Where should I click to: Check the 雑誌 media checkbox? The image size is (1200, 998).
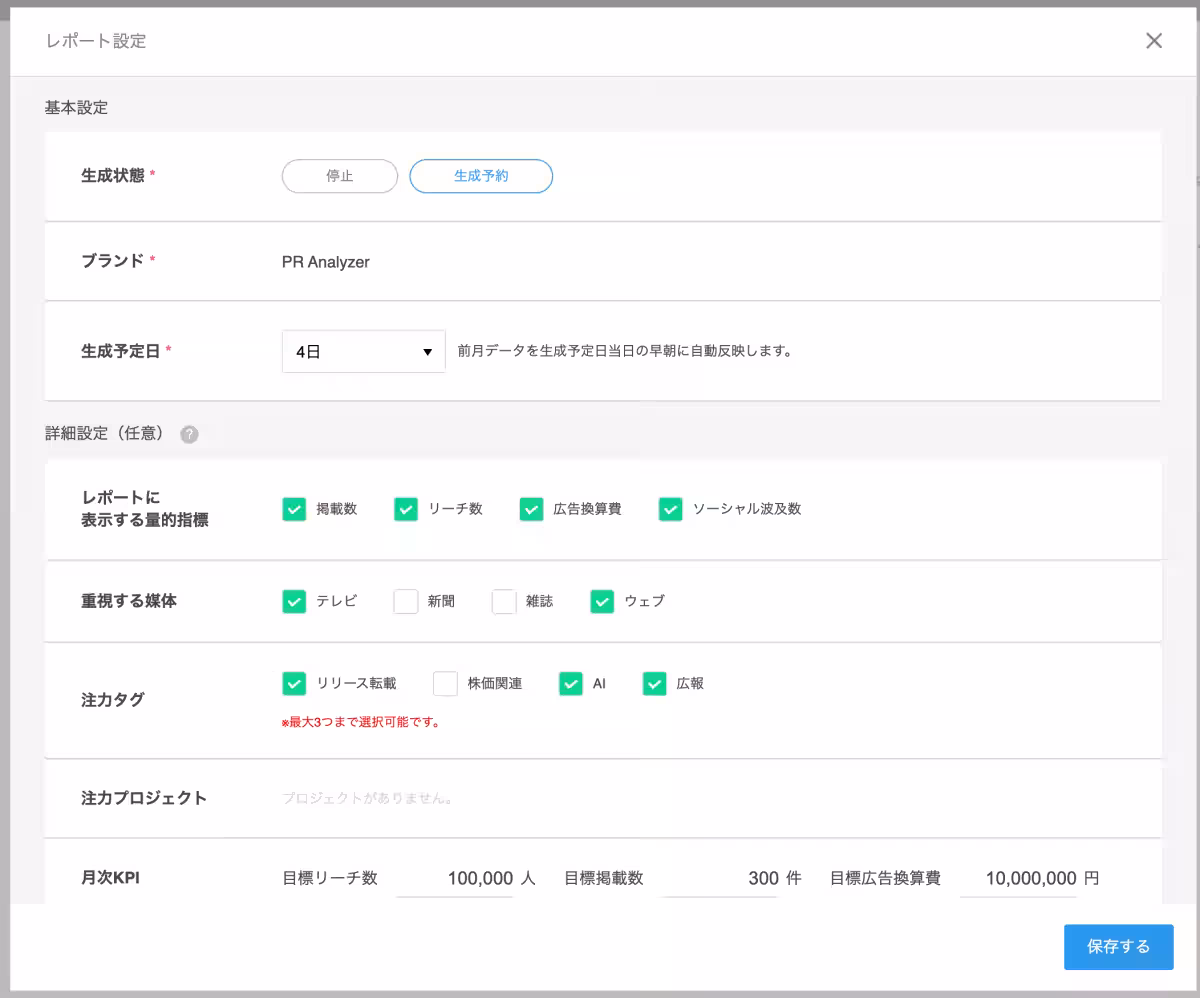(504, 601)
